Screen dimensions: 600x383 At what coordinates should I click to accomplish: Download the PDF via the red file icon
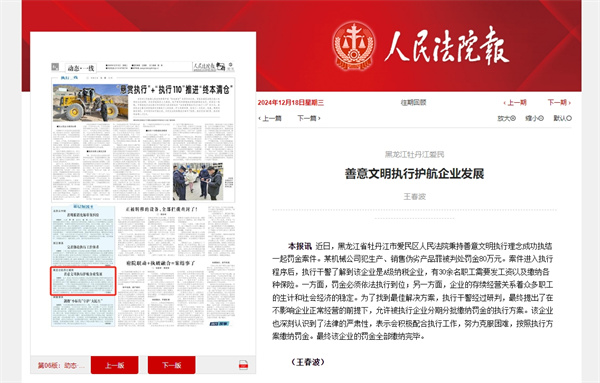243,365
